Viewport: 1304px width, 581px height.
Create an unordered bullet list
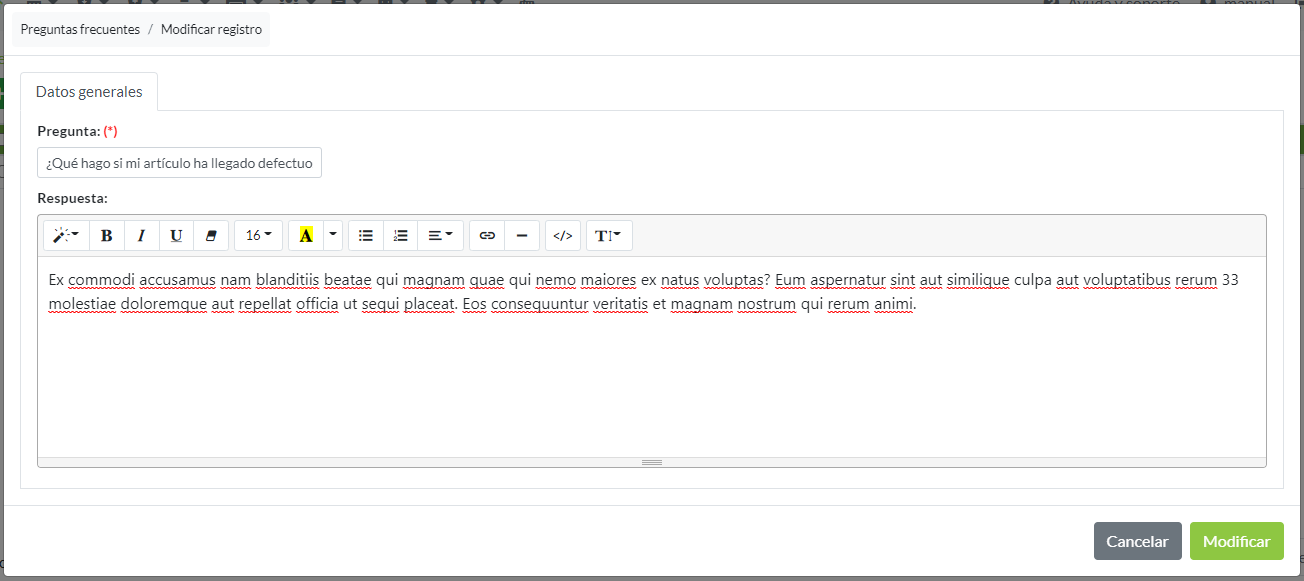365,235
